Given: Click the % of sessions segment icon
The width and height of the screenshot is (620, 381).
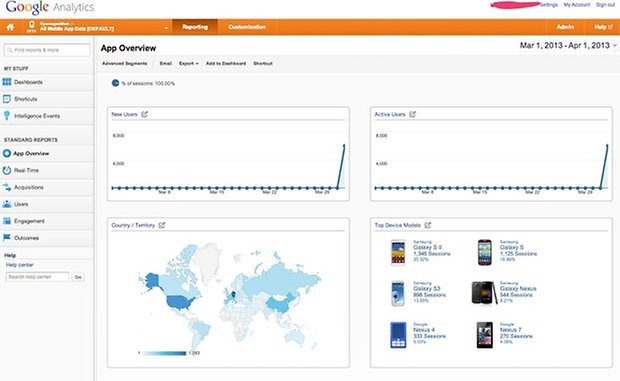Looking at the screenshot, I should point(115,83).
